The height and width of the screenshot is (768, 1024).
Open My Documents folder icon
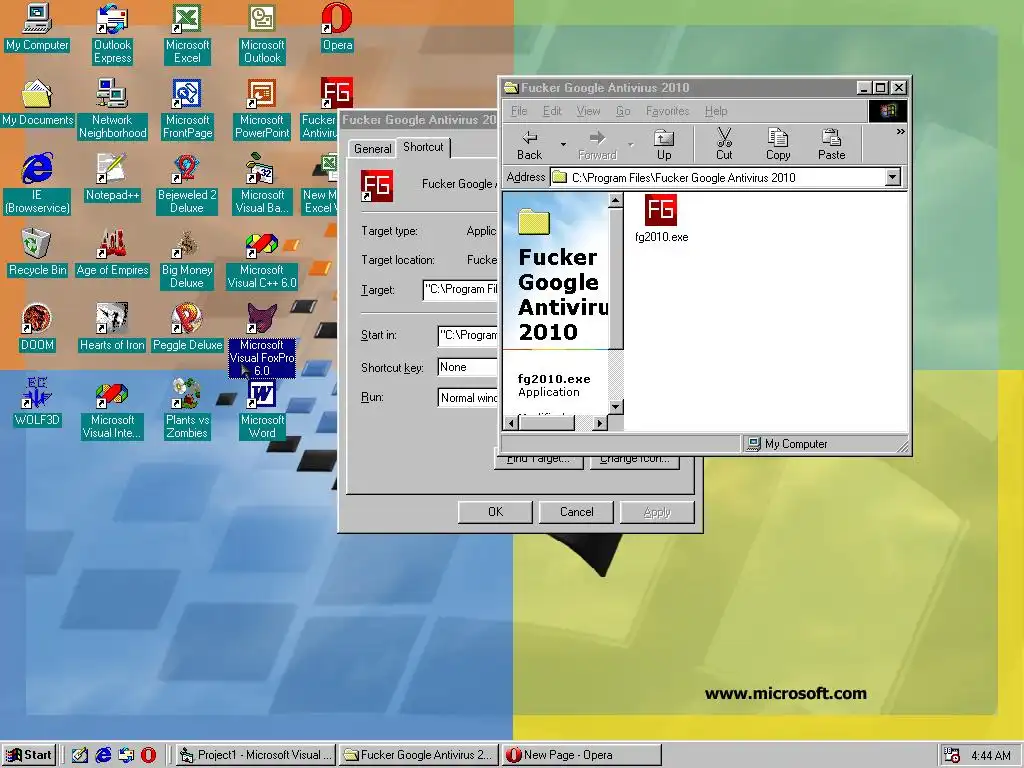pyautogui.click(x=37, y=103)
